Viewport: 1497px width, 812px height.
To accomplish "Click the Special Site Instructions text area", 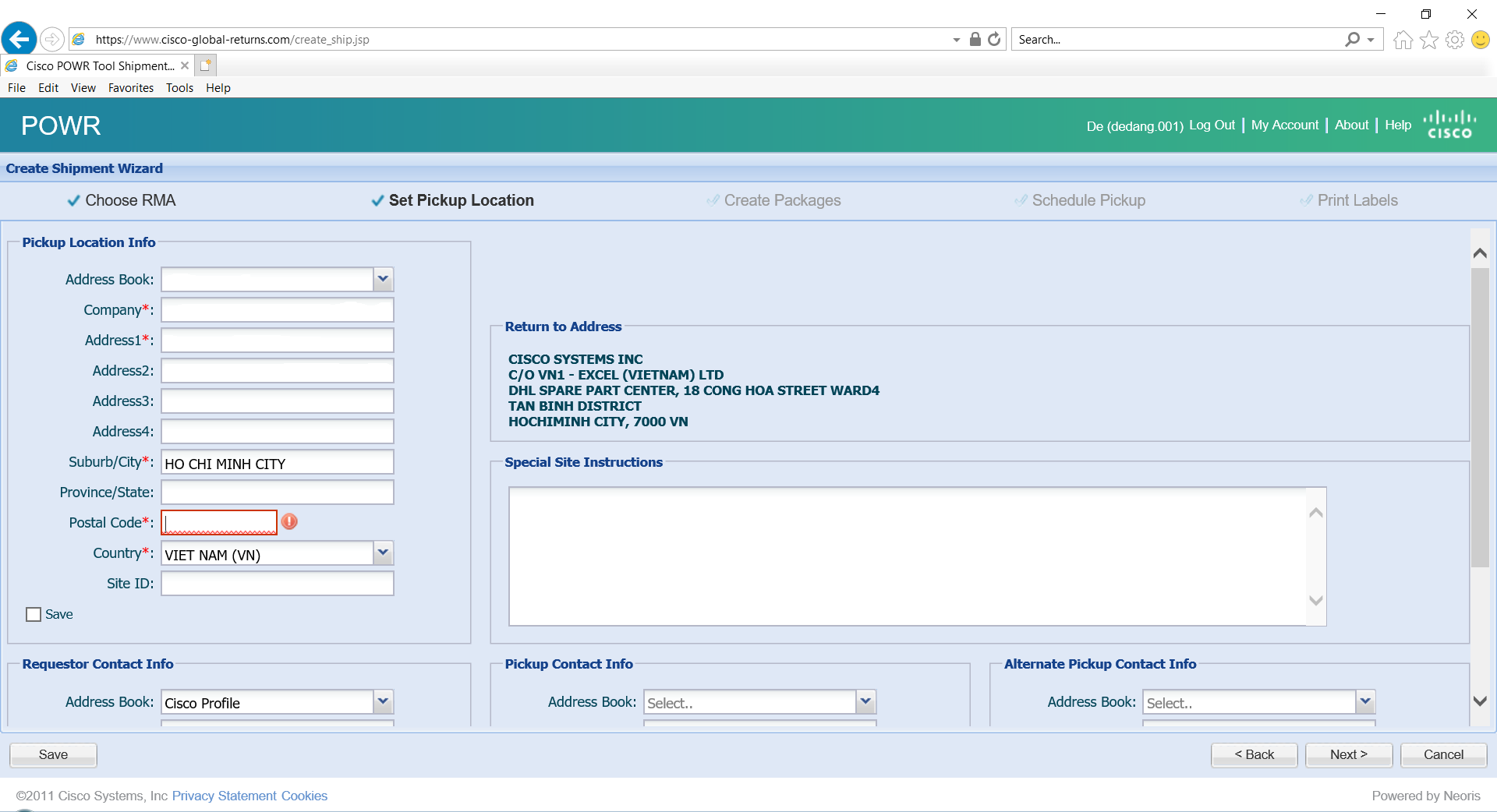I will (x=908, y=556).
